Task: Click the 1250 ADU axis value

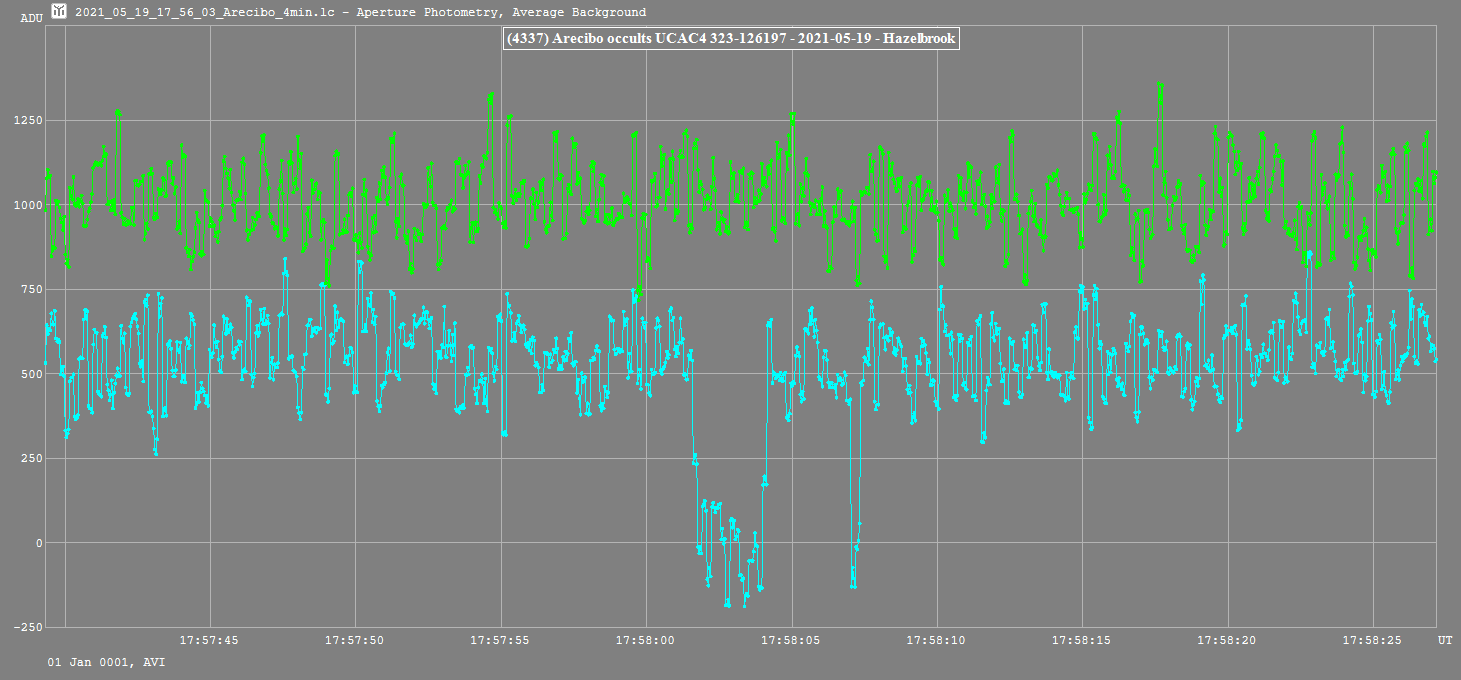Action: click(28, 121)
